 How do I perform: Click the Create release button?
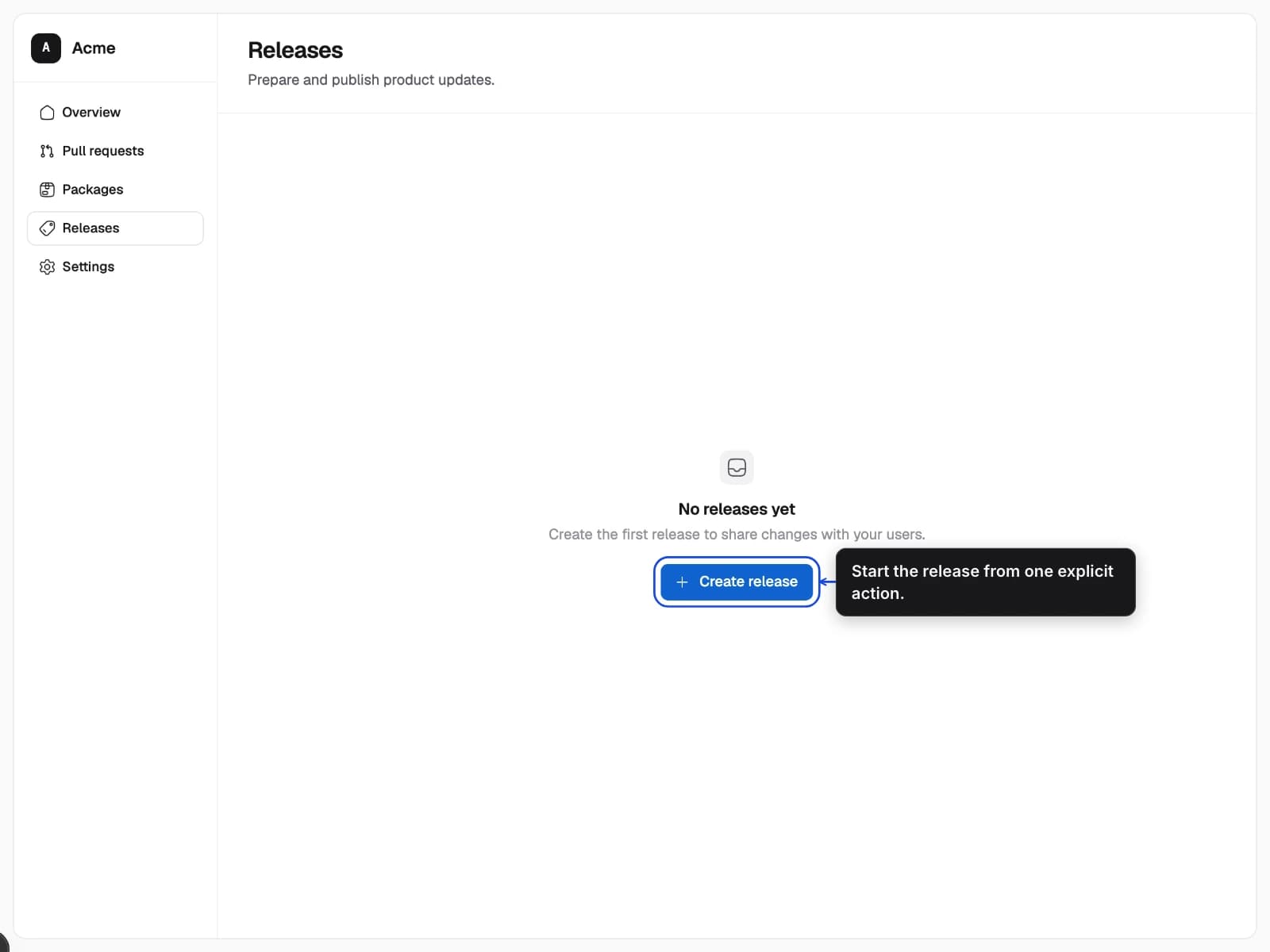tap(737, 582)
